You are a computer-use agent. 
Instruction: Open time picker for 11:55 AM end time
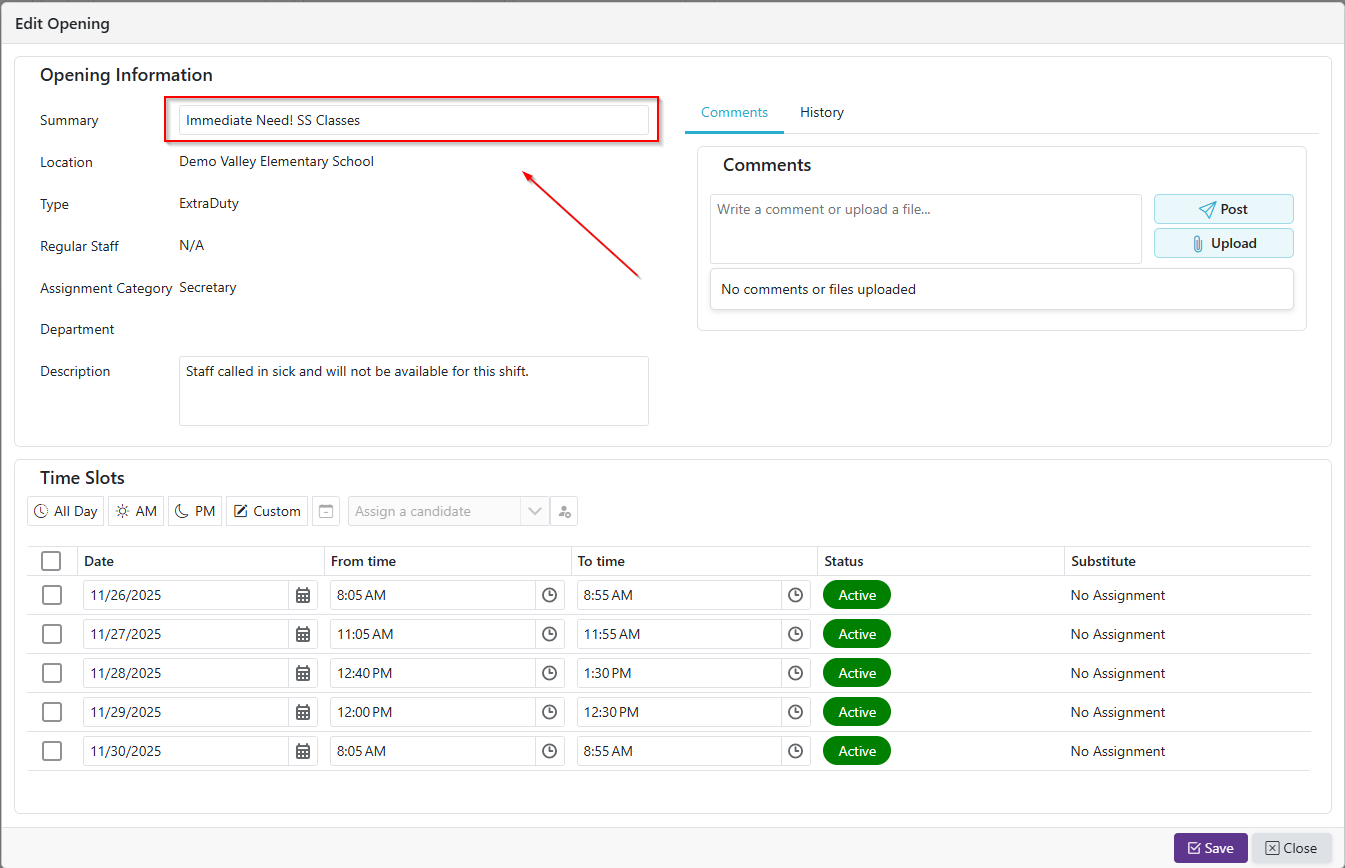795,634
